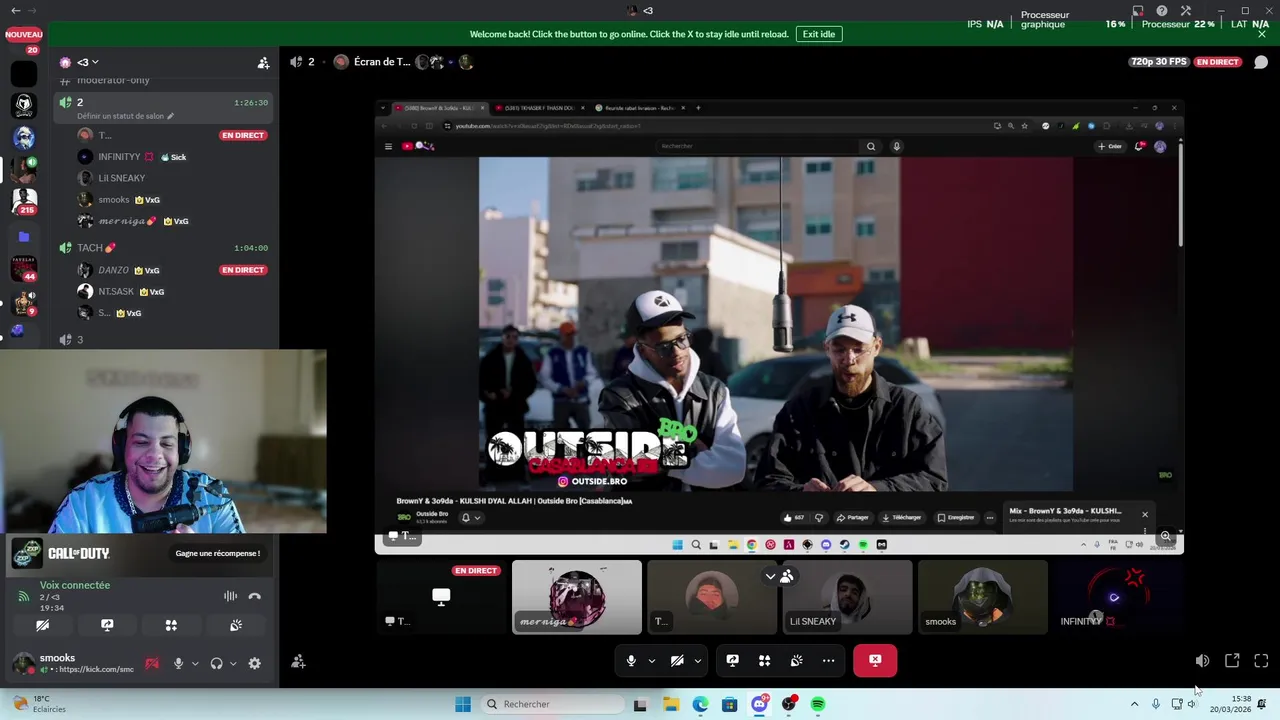This screenshot has width=1280, height=720.
Task: Stop watching stream with red button
Action: pos(875,660)
